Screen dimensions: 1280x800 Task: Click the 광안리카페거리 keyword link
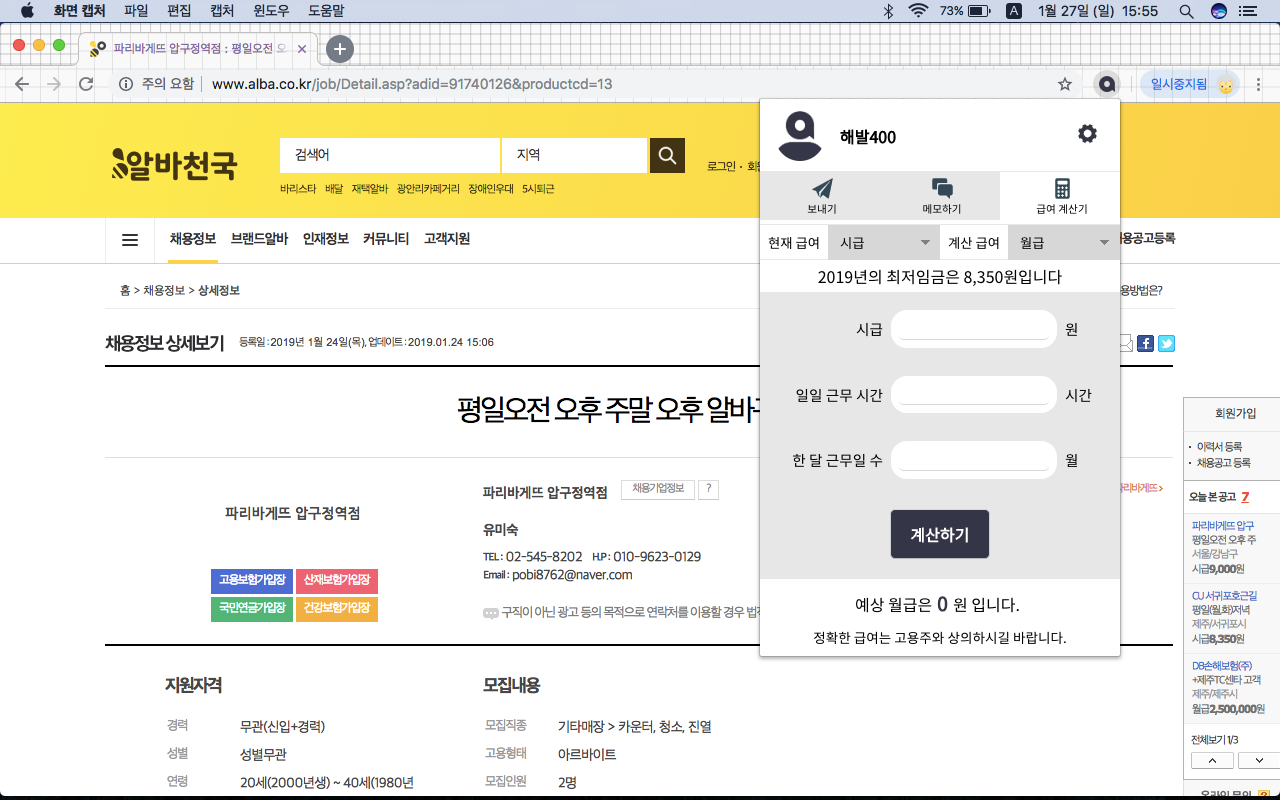pyautogui.click(x=428, y=189)
